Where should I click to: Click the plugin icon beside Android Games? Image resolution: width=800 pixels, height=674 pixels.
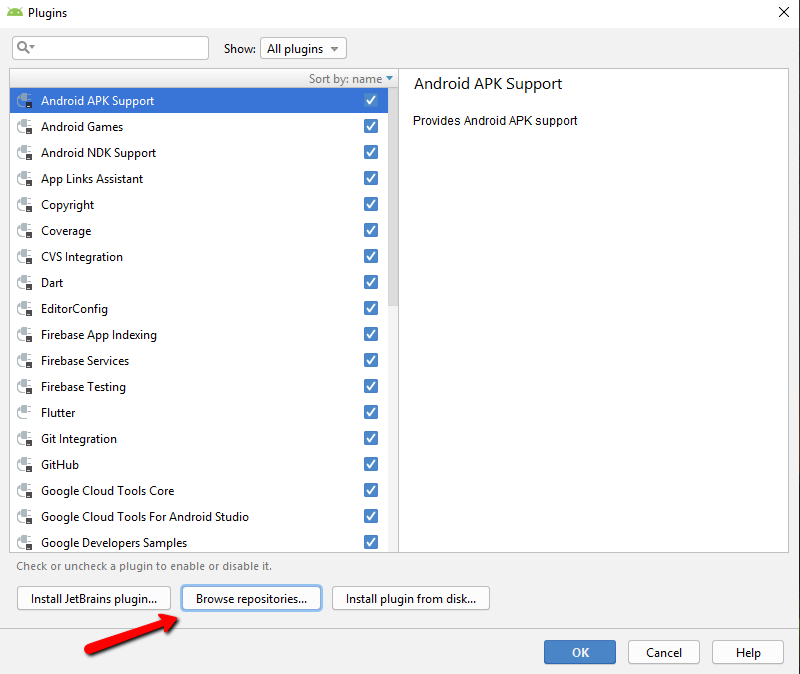click(x=24, y=127)
